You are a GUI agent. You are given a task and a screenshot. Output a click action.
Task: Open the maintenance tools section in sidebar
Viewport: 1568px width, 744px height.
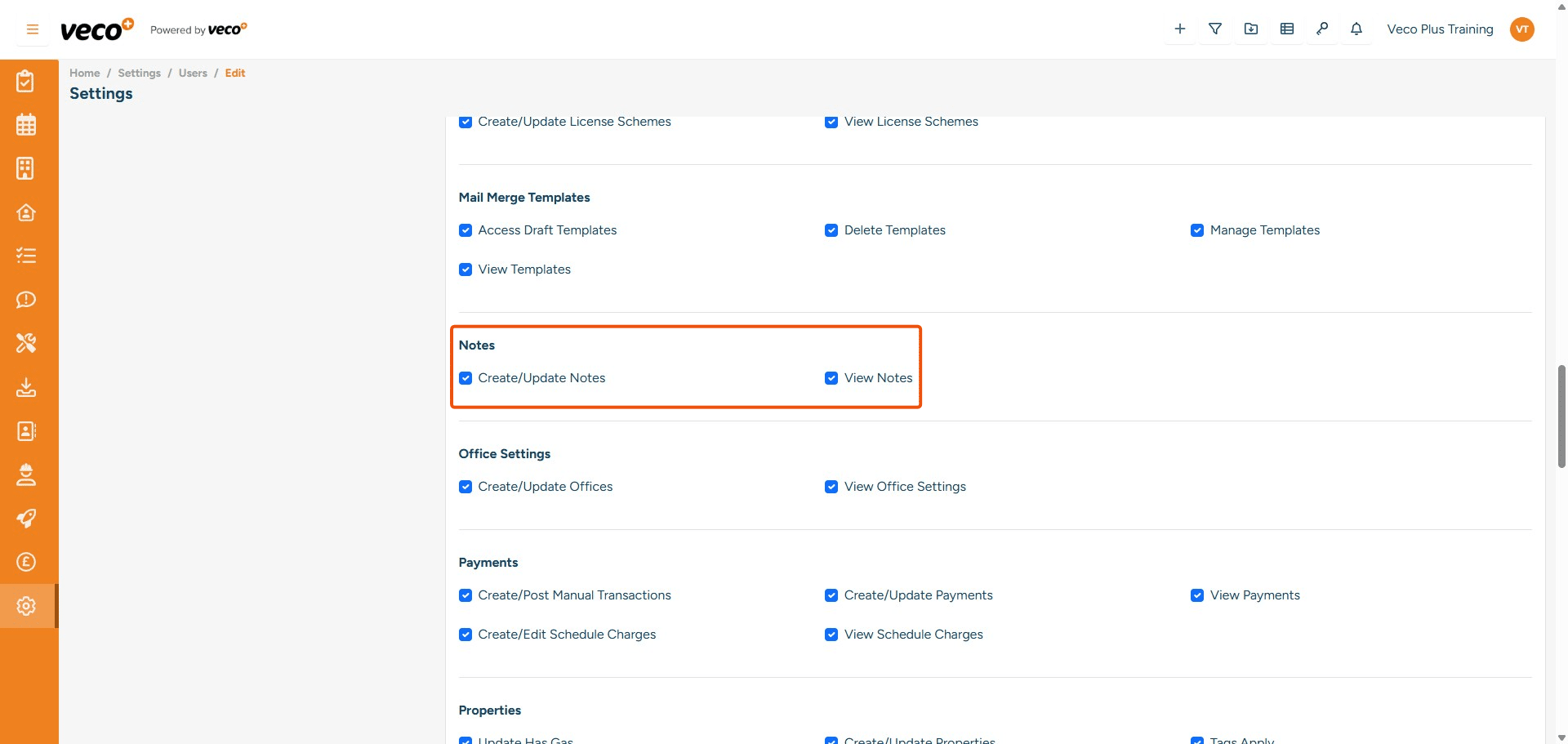(x=26, y=343)
